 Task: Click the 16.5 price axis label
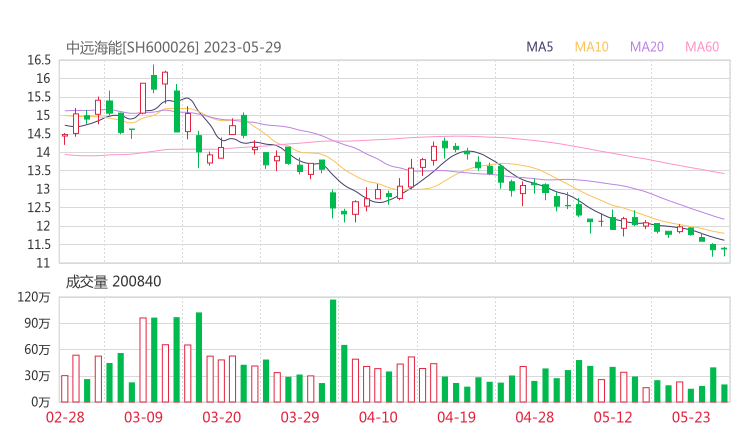[x=39, y=60]
